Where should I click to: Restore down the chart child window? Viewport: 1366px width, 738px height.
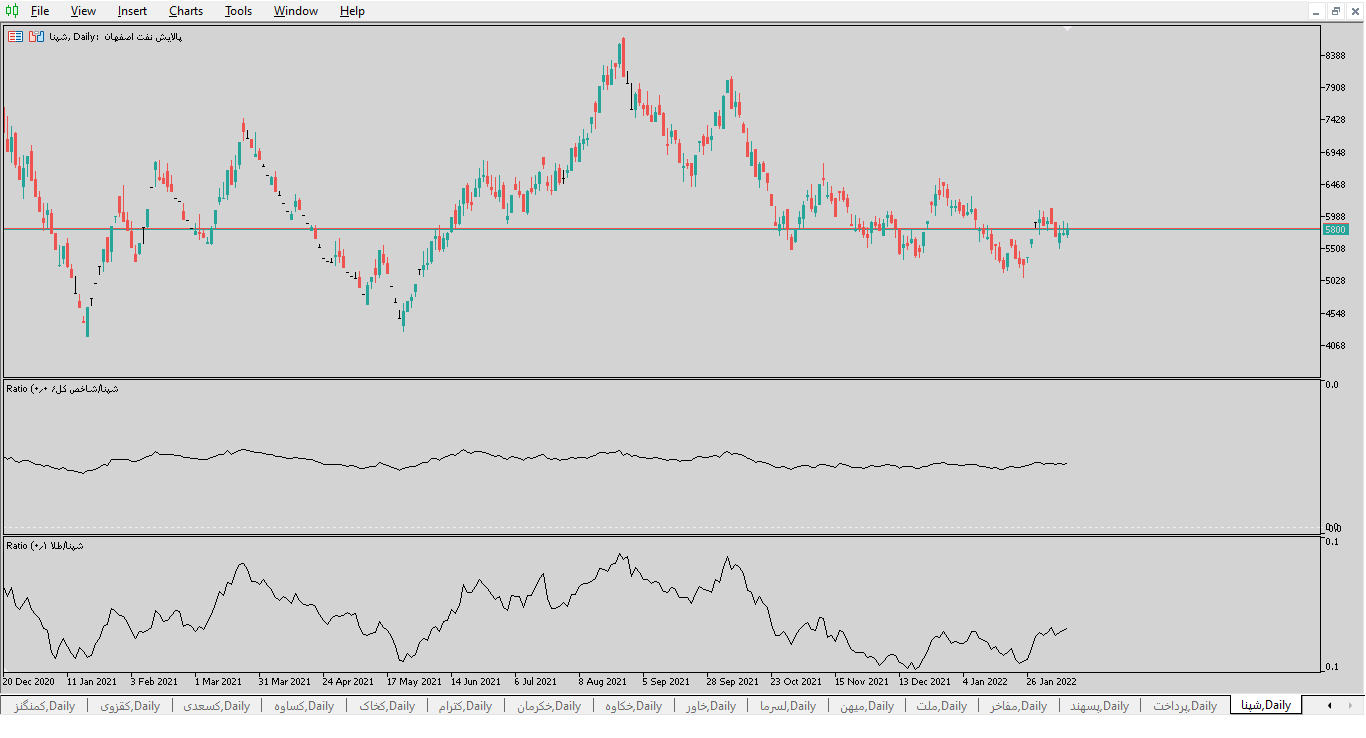(1336, 11)
